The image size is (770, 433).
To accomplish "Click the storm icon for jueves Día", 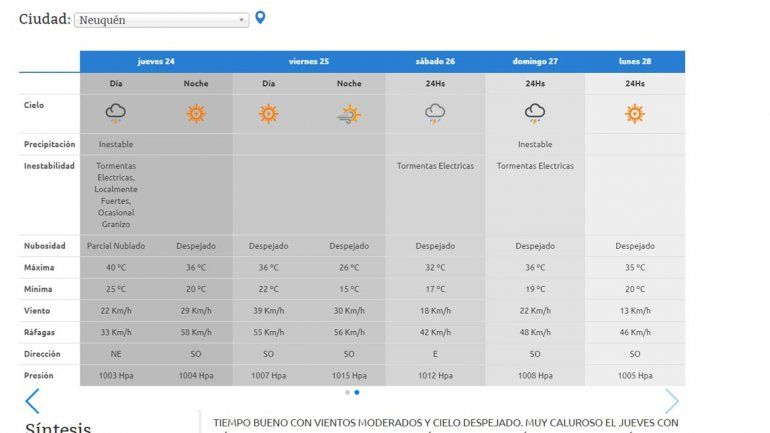I will [116, 113].
